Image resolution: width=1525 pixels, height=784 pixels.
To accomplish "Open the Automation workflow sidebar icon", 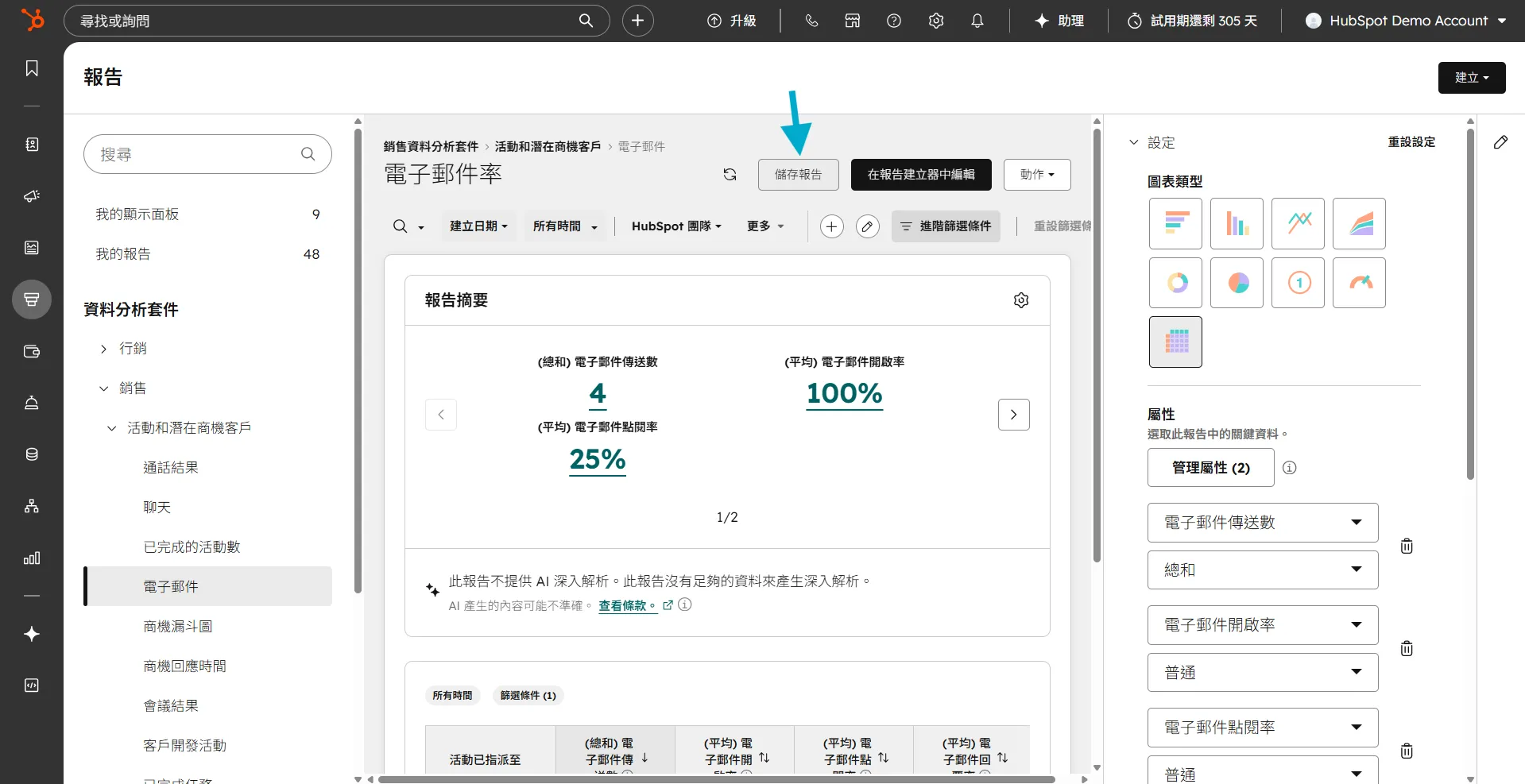I will (x=32, y=506).
